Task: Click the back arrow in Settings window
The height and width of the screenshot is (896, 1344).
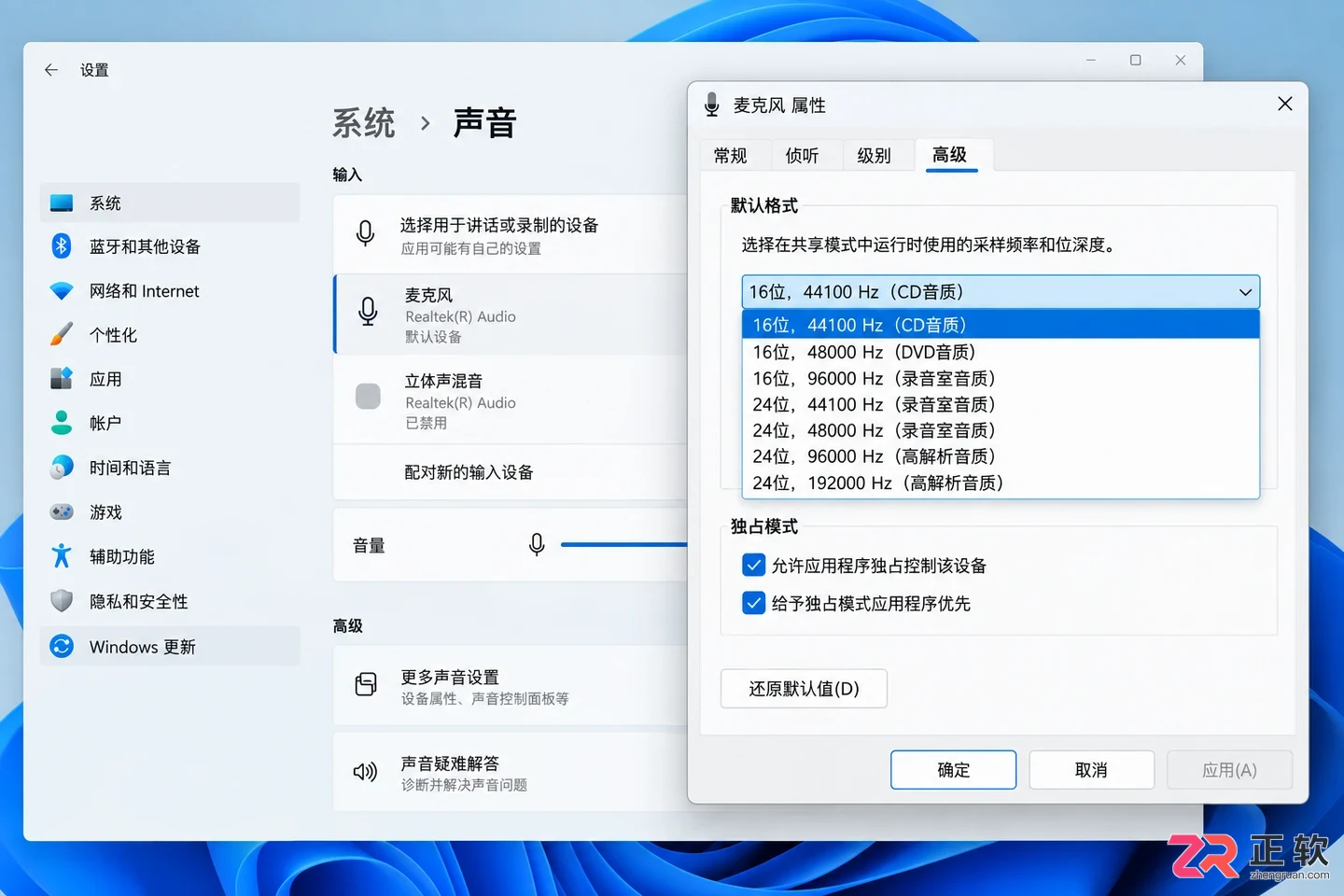Action: (50, 70)
